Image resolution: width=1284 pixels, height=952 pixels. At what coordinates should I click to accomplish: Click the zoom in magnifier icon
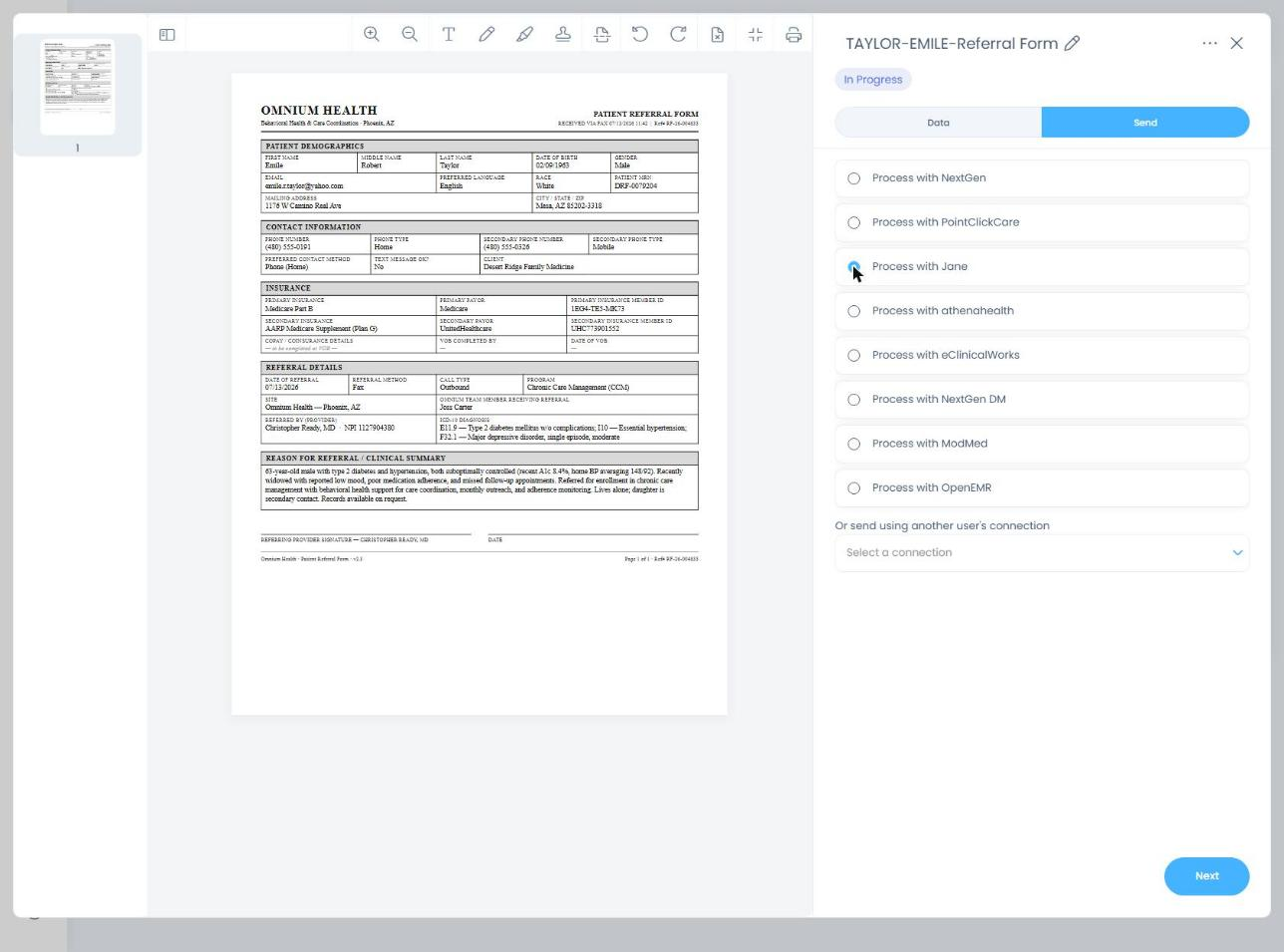pyautogui.click(x=372, y=34)
